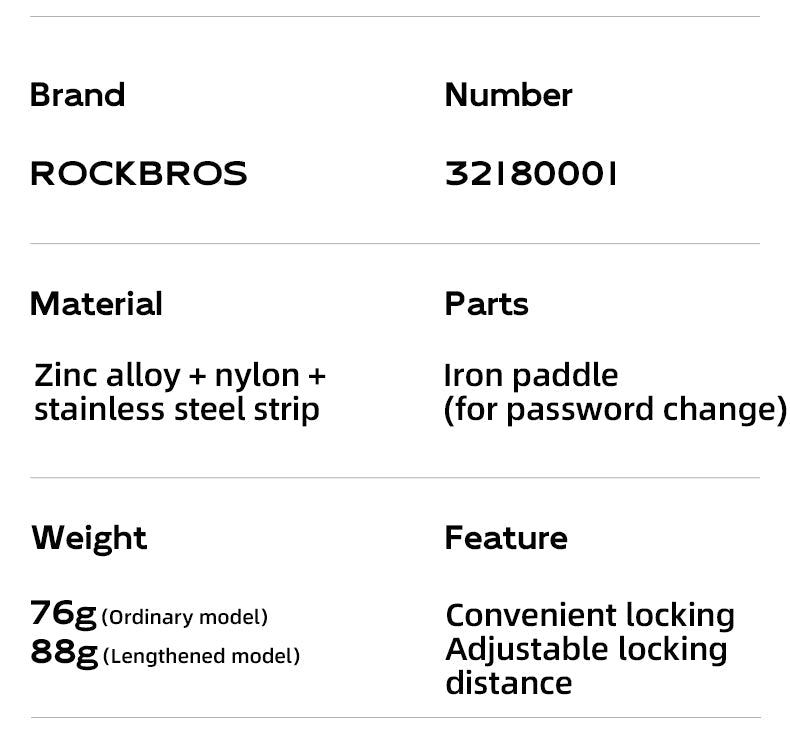
Task: Click the Feature heading label
Action: tap(505, 538)
